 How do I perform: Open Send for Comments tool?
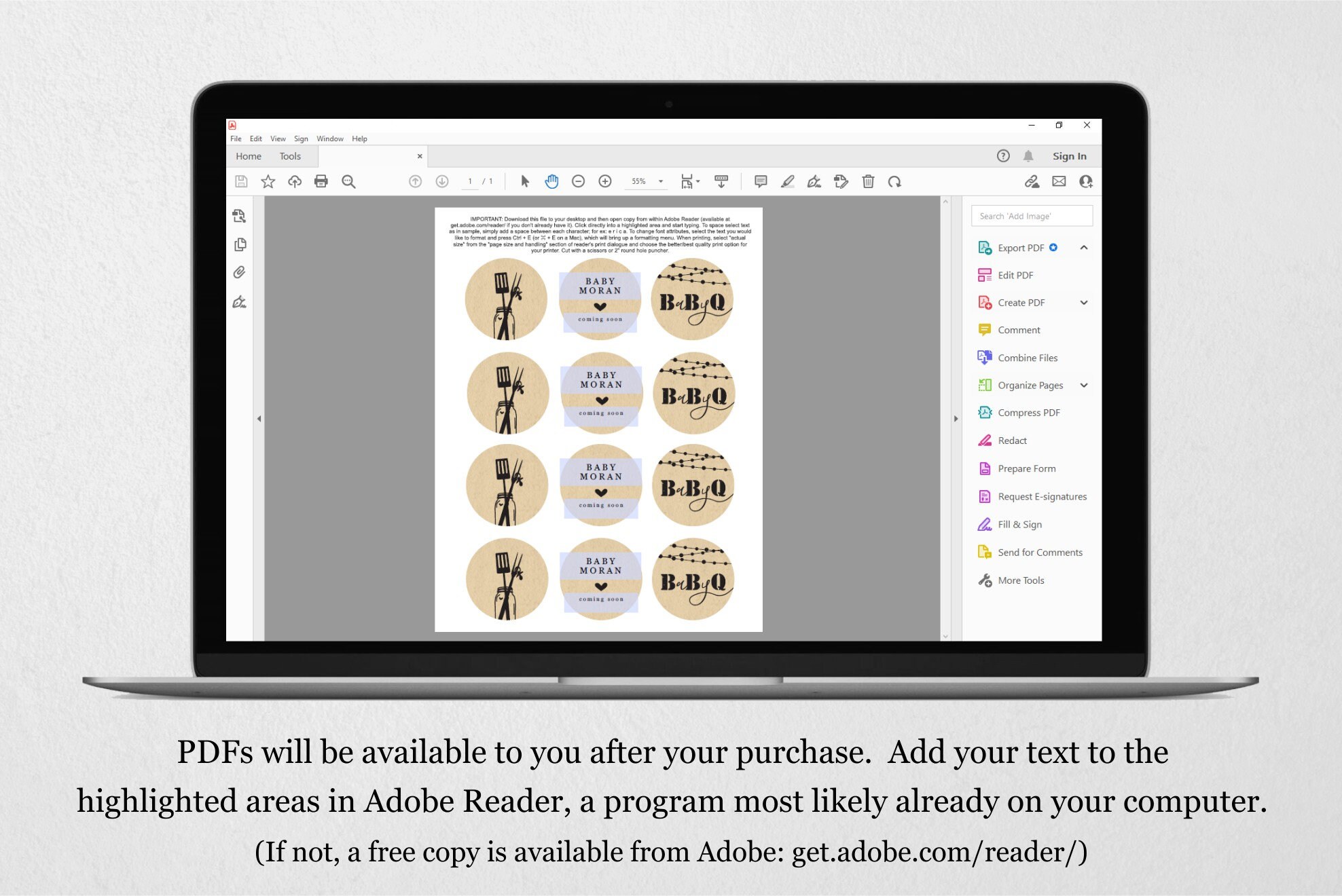[x=1030, y=553]
